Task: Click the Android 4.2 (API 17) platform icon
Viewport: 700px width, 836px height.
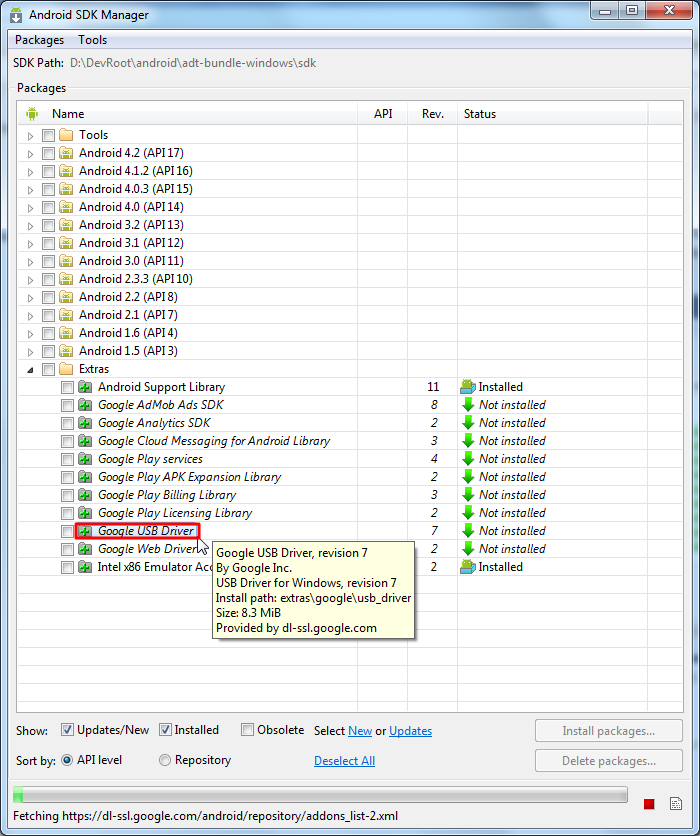Action: (x=66, y=153)
